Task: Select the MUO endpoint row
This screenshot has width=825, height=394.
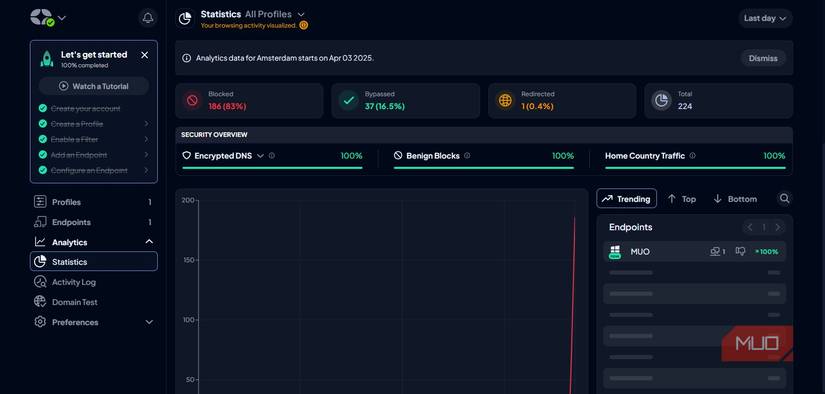Action: pyautogui.click(x=695, y=251)
